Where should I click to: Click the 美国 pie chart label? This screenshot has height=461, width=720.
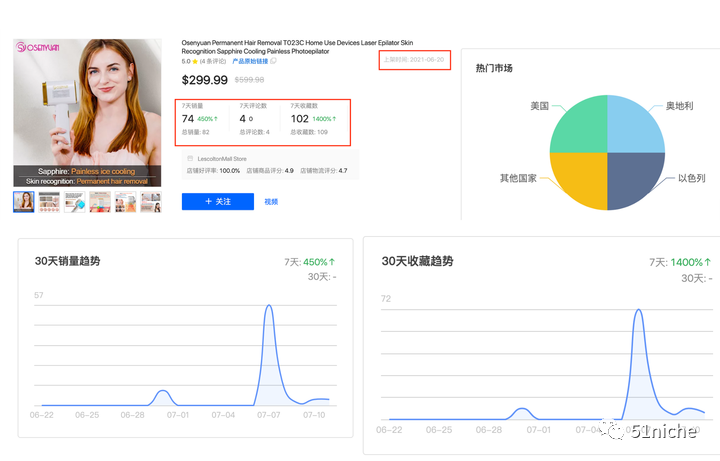[540, 106]
